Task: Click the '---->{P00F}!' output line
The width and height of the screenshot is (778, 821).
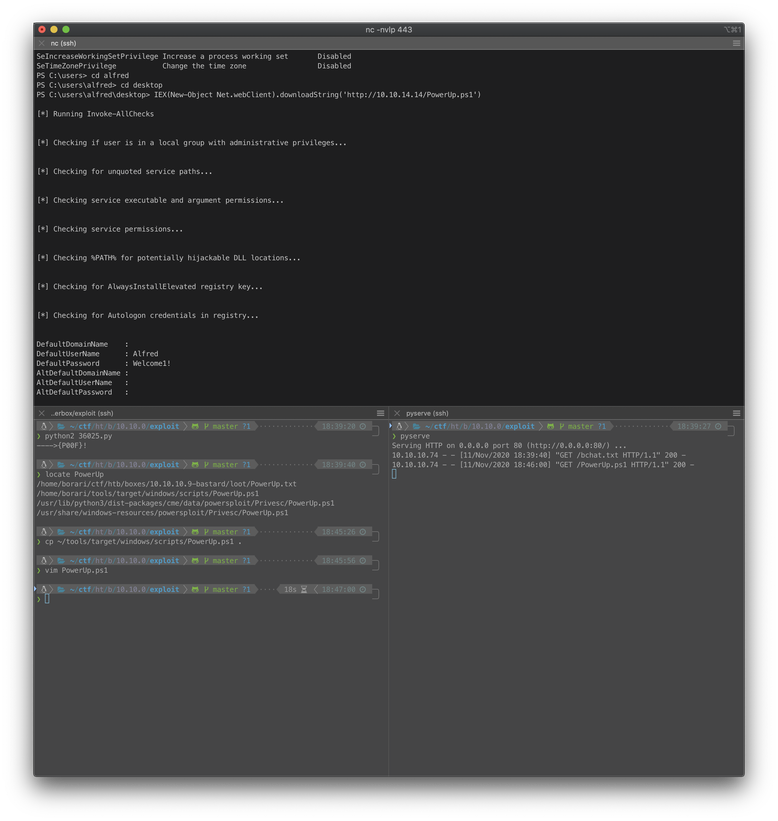Action: pos(61,446)
